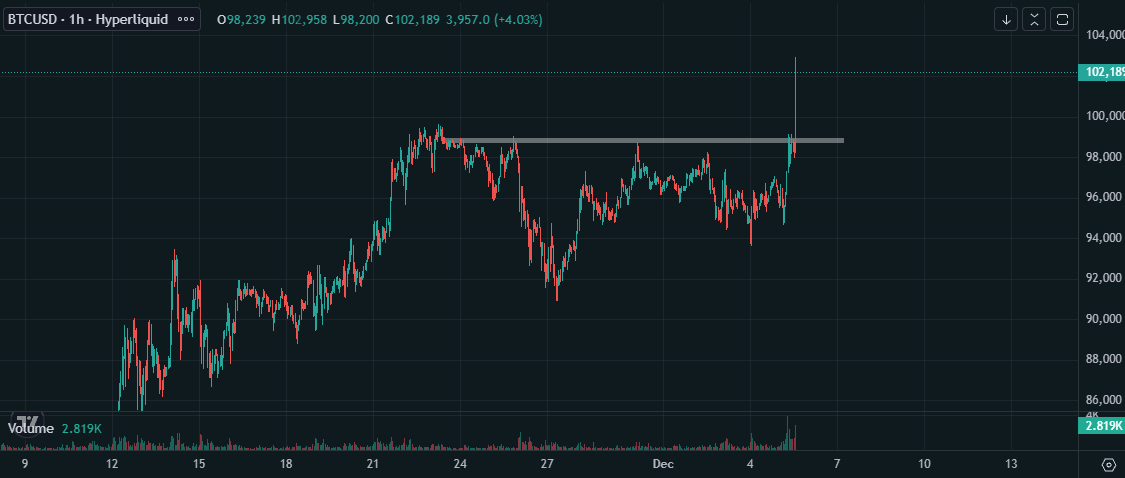1125x478 pixels.
Task: Click the 88,000 price axis label
Action: click(x=1106, y=359)
